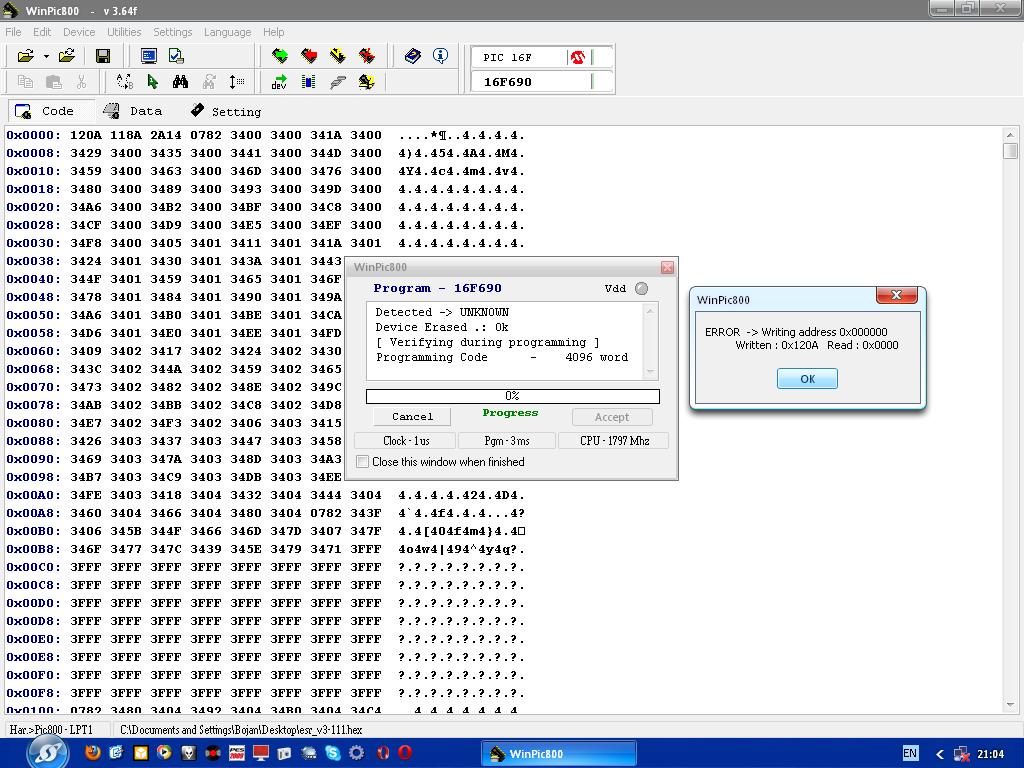Viewport: 1024px width, 768px height.
Task: Click the blue info bubble icon
Action: pos(440,56)
